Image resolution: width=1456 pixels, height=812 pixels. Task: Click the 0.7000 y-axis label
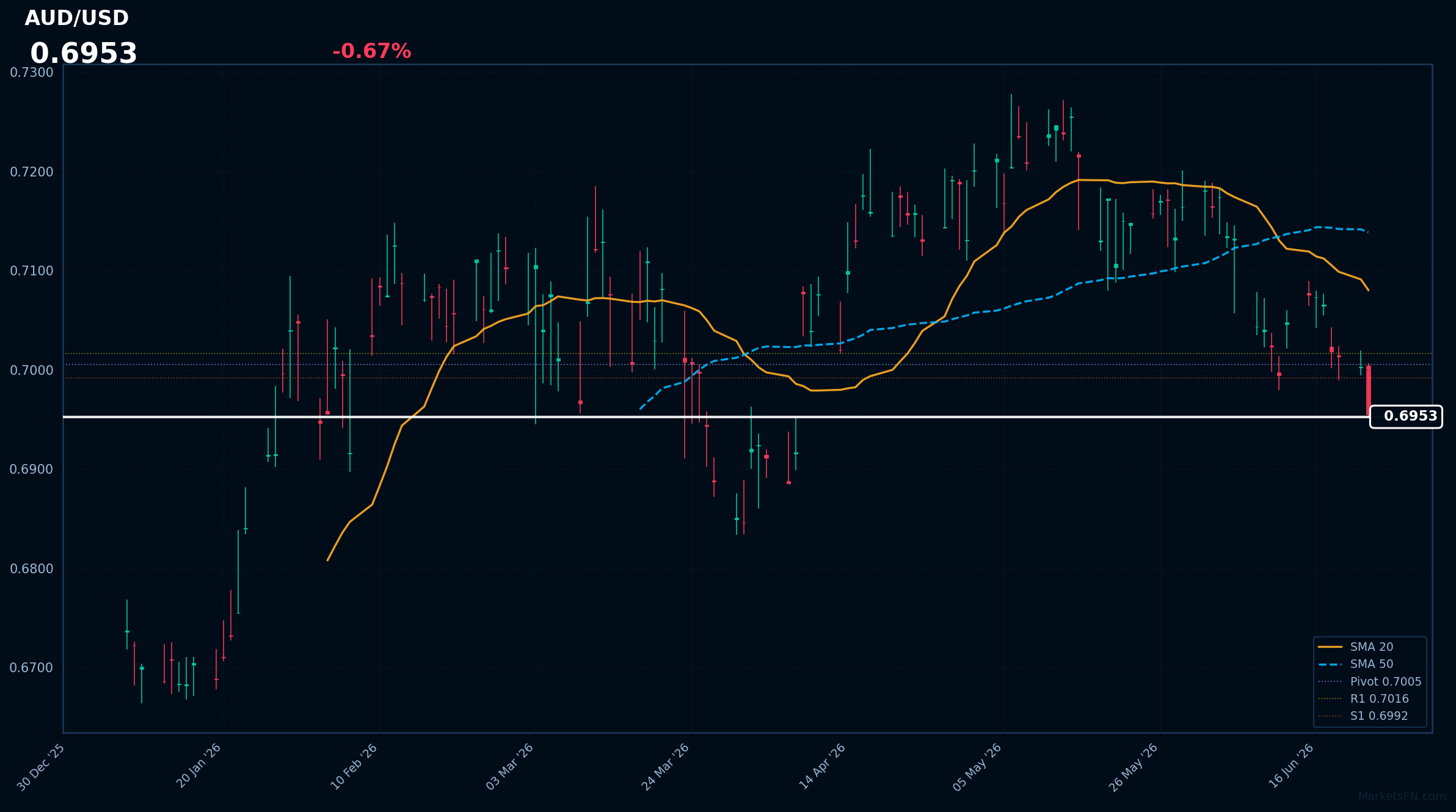(x=32, y=371)
